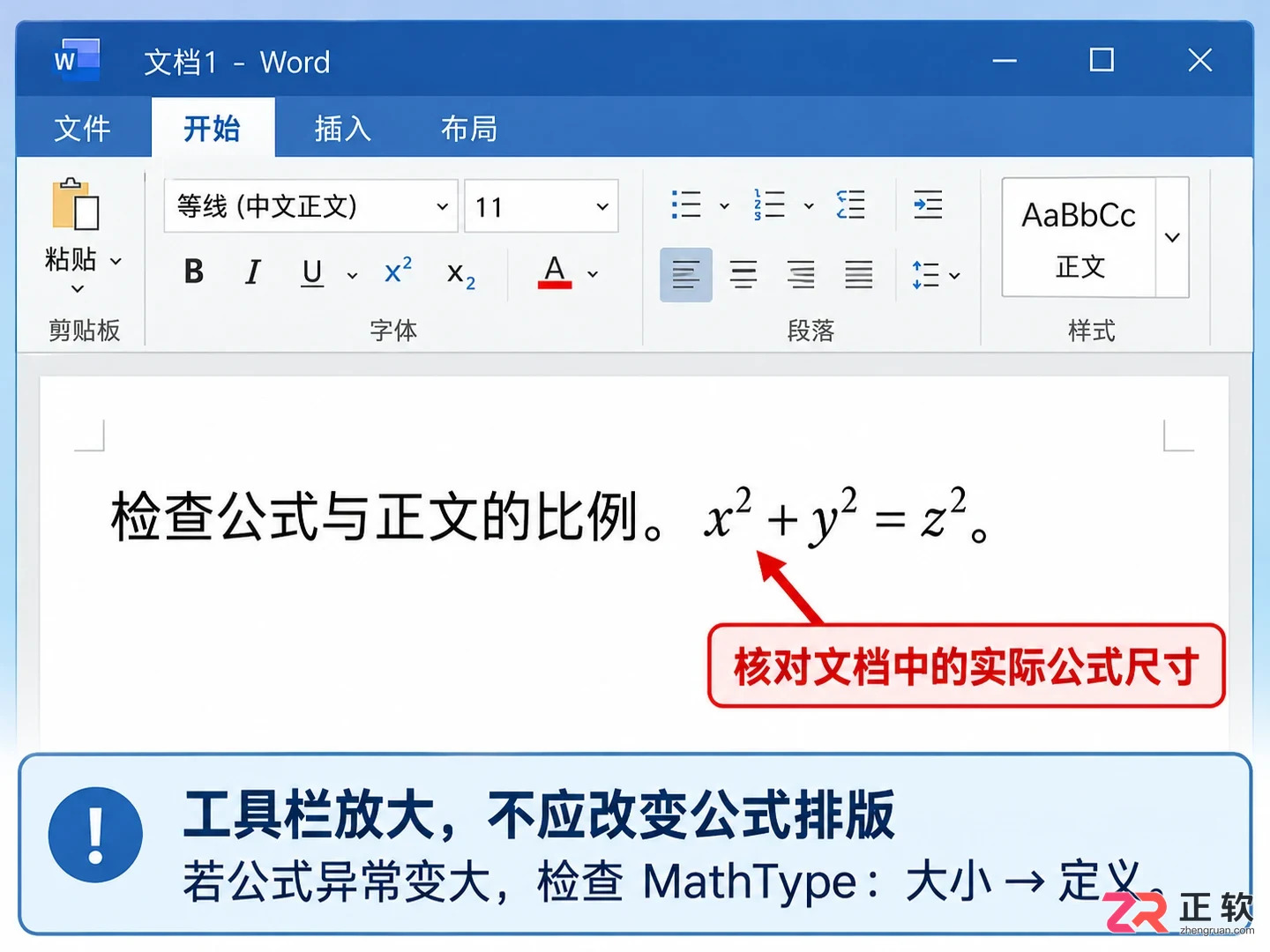Screen dimensions: 1270x952
Task: Justify the paragraph text
Action: click(858, 275)
